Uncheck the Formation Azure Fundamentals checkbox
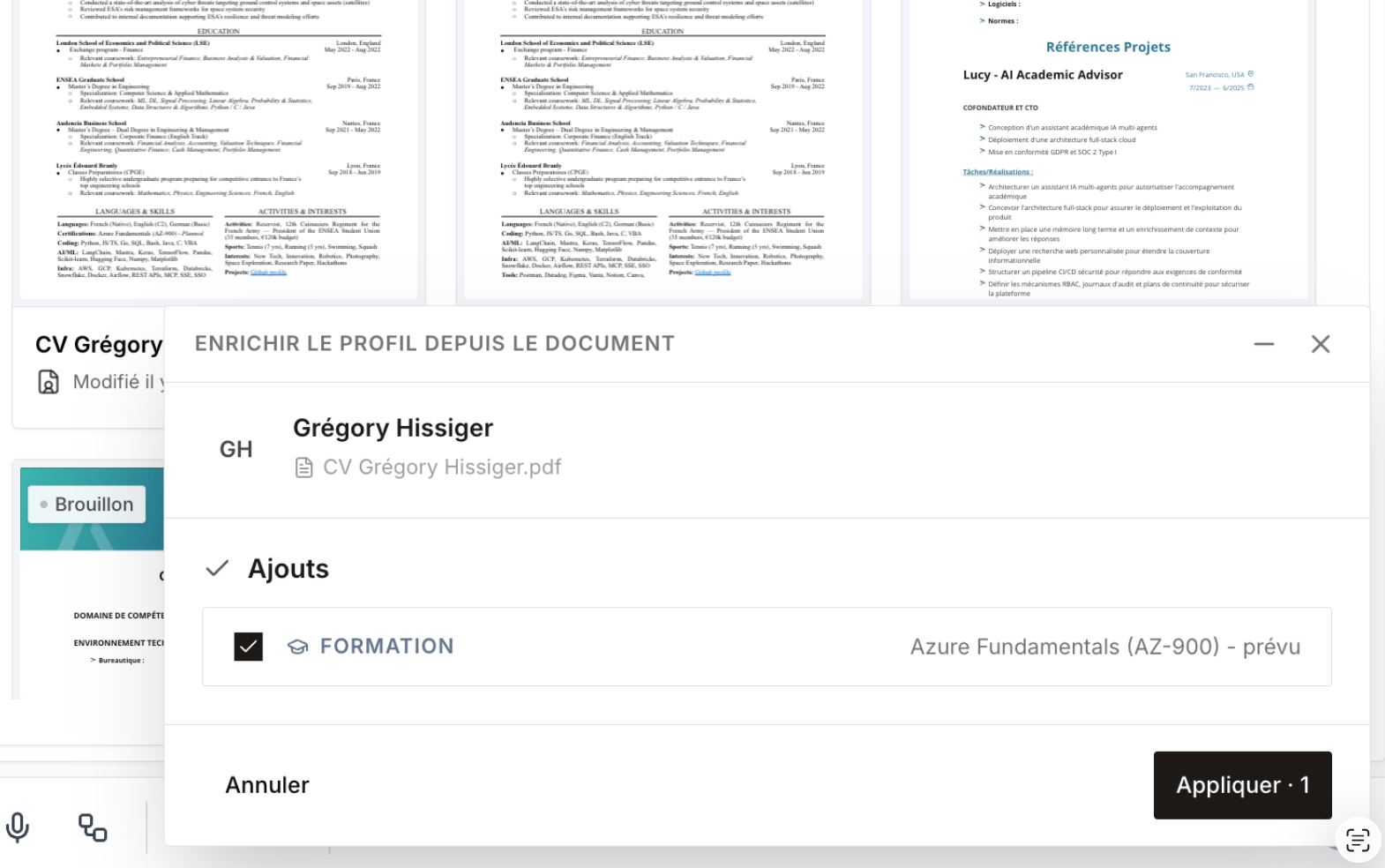Screen dimensions: 1385x868 (249, 647)
